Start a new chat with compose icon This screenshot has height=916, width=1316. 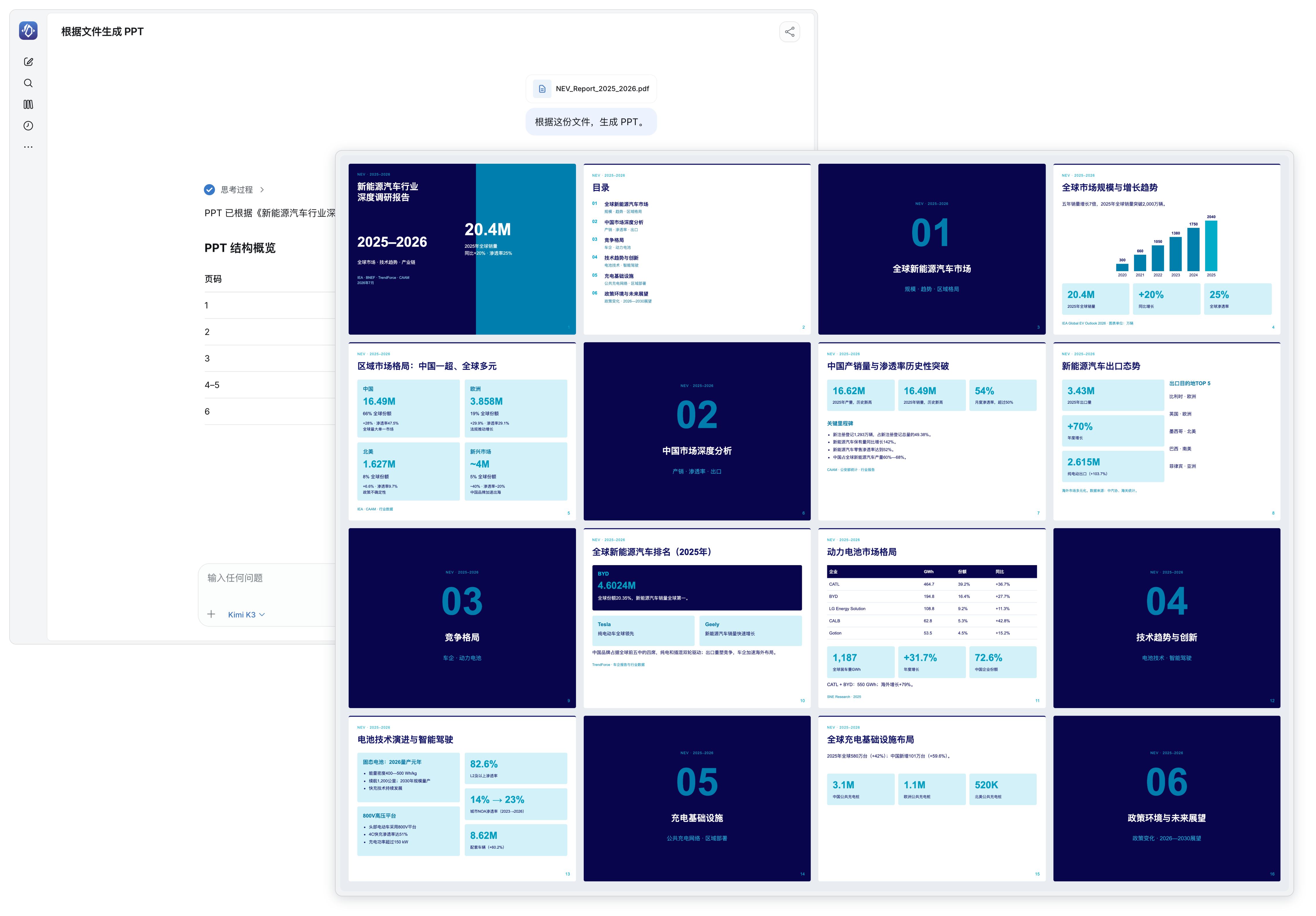(x=28, y=62)
